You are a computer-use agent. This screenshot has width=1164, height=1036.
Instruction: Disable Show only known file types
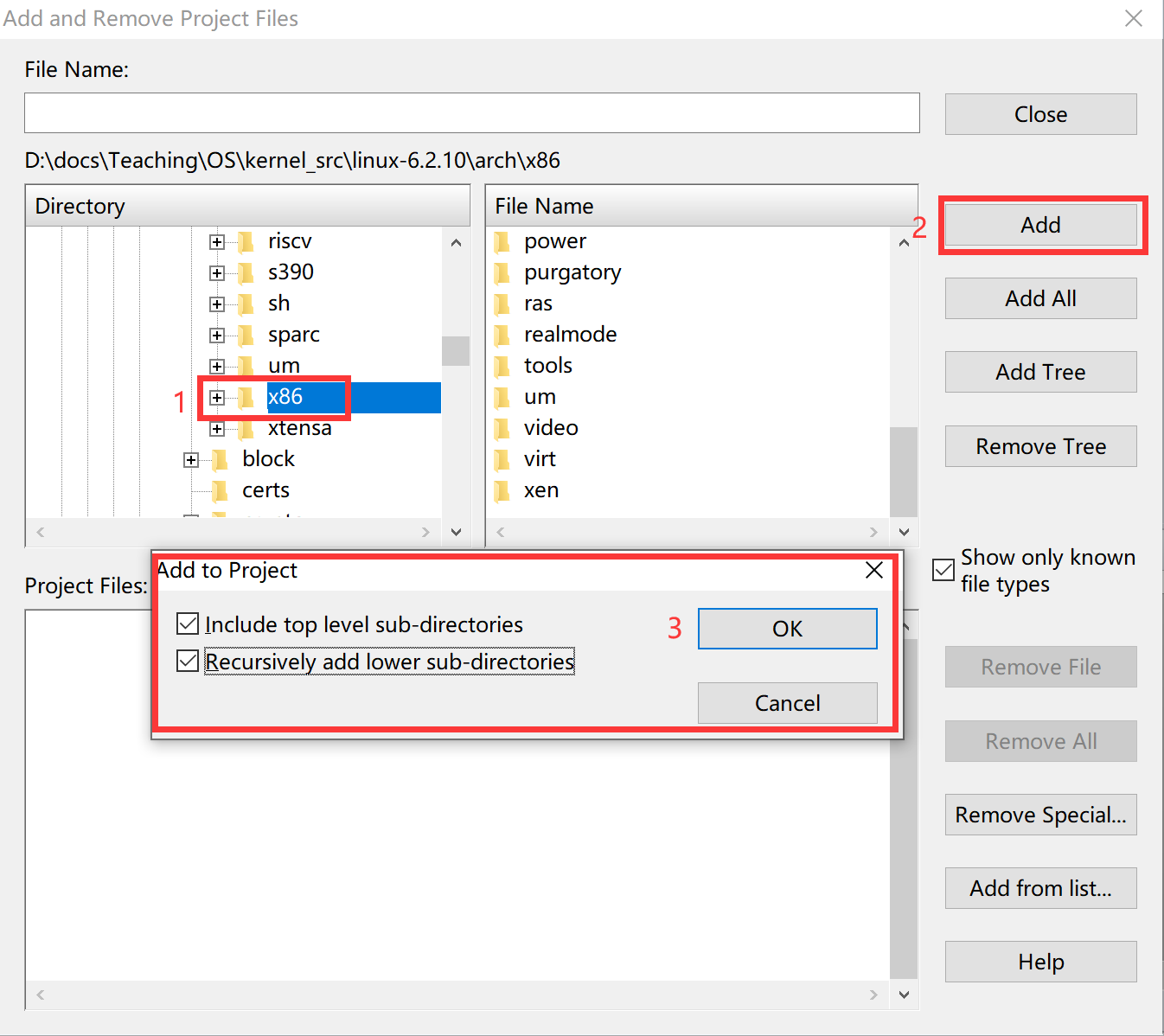point(943,570)
